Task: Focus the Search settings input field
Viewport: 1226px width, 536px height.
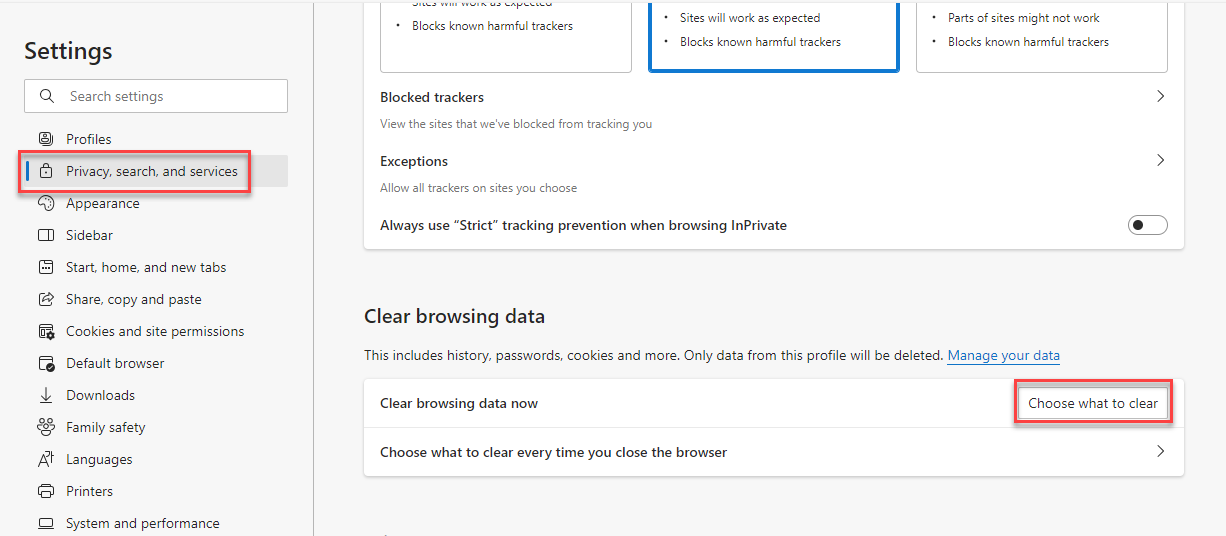Action: (170, 96)
